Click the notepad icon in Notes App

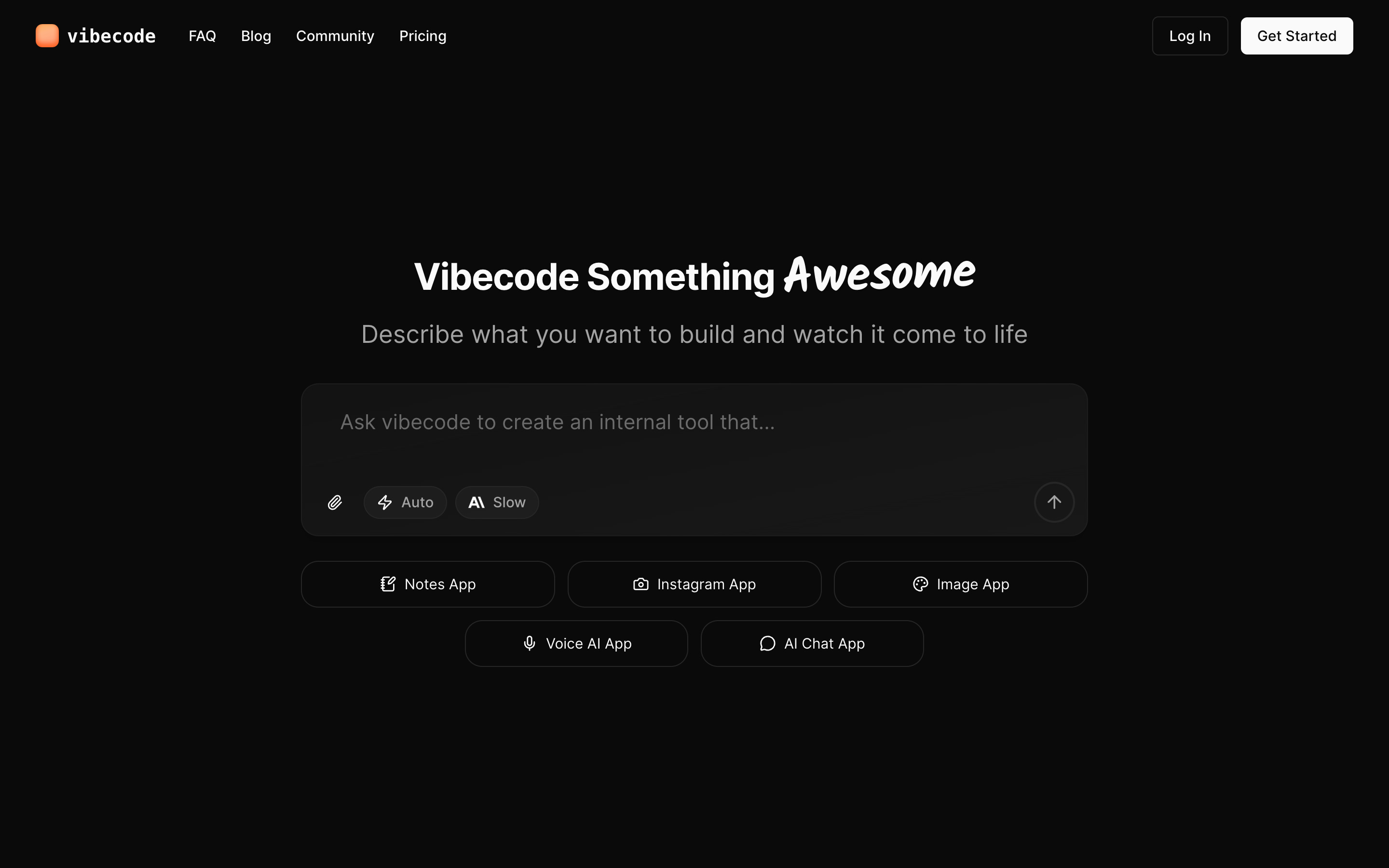tap(388, 584)
